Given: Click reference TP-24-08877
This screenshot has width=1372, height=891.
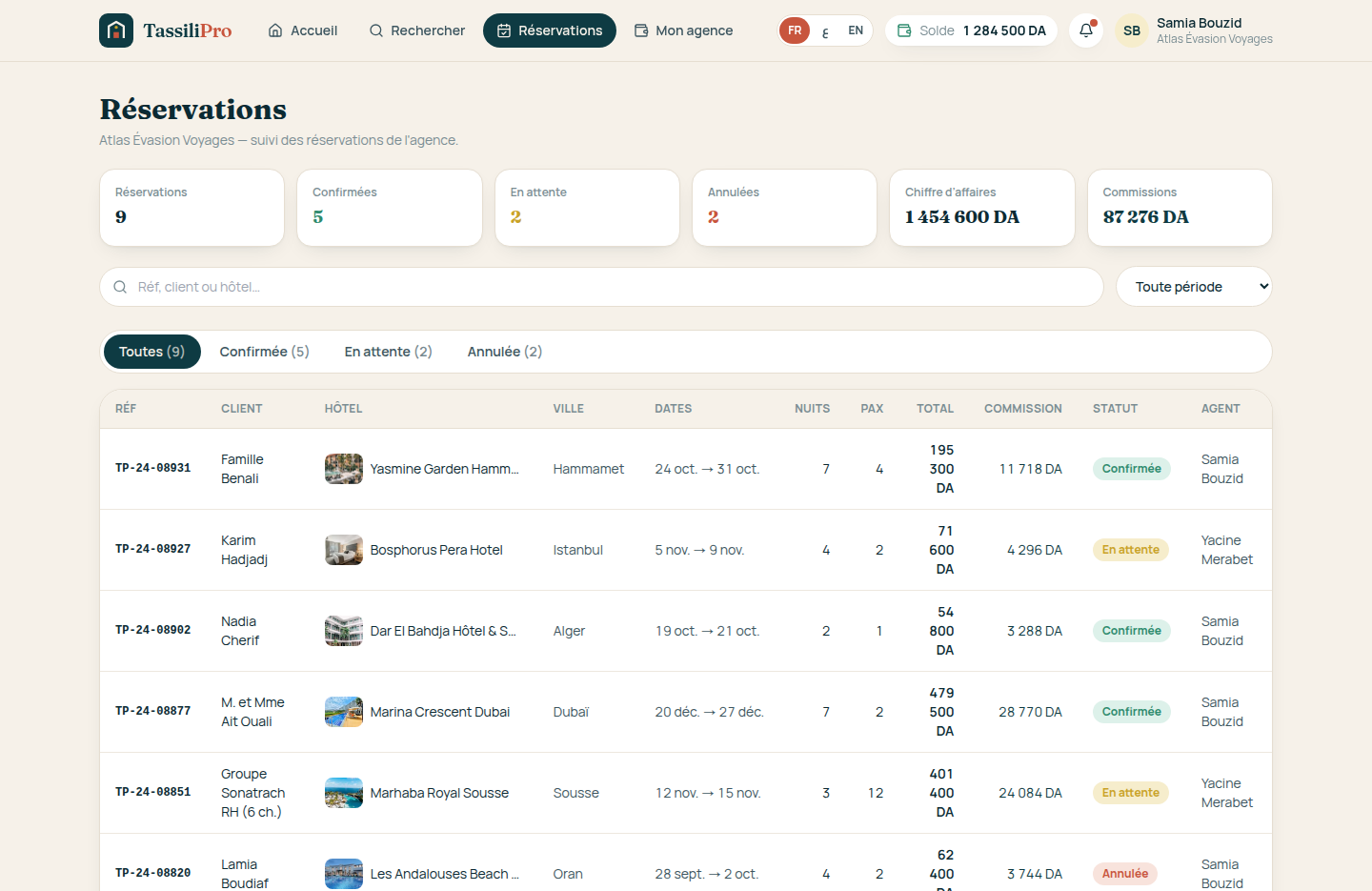Looking at the screenshot, I should (153, 711).
